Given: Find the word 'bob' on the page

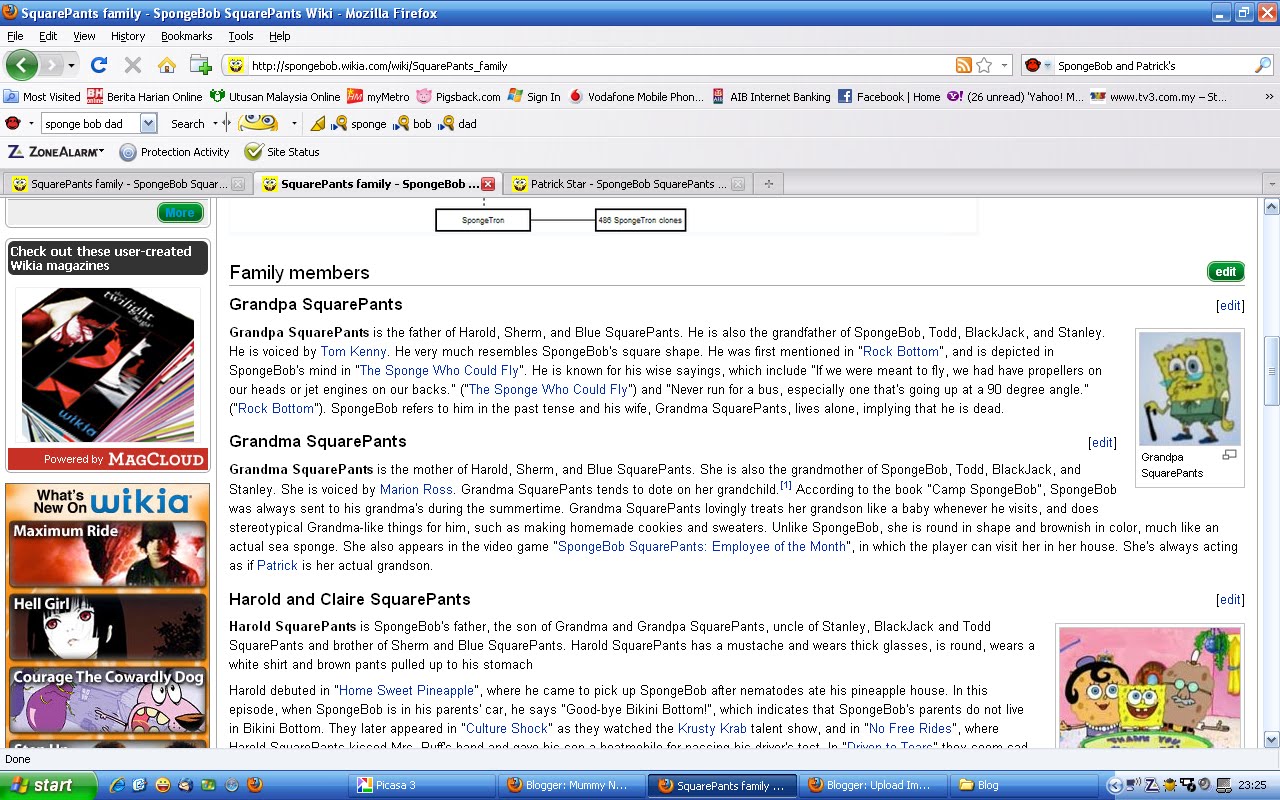Looking at the screenshot, I should point(413,124).
